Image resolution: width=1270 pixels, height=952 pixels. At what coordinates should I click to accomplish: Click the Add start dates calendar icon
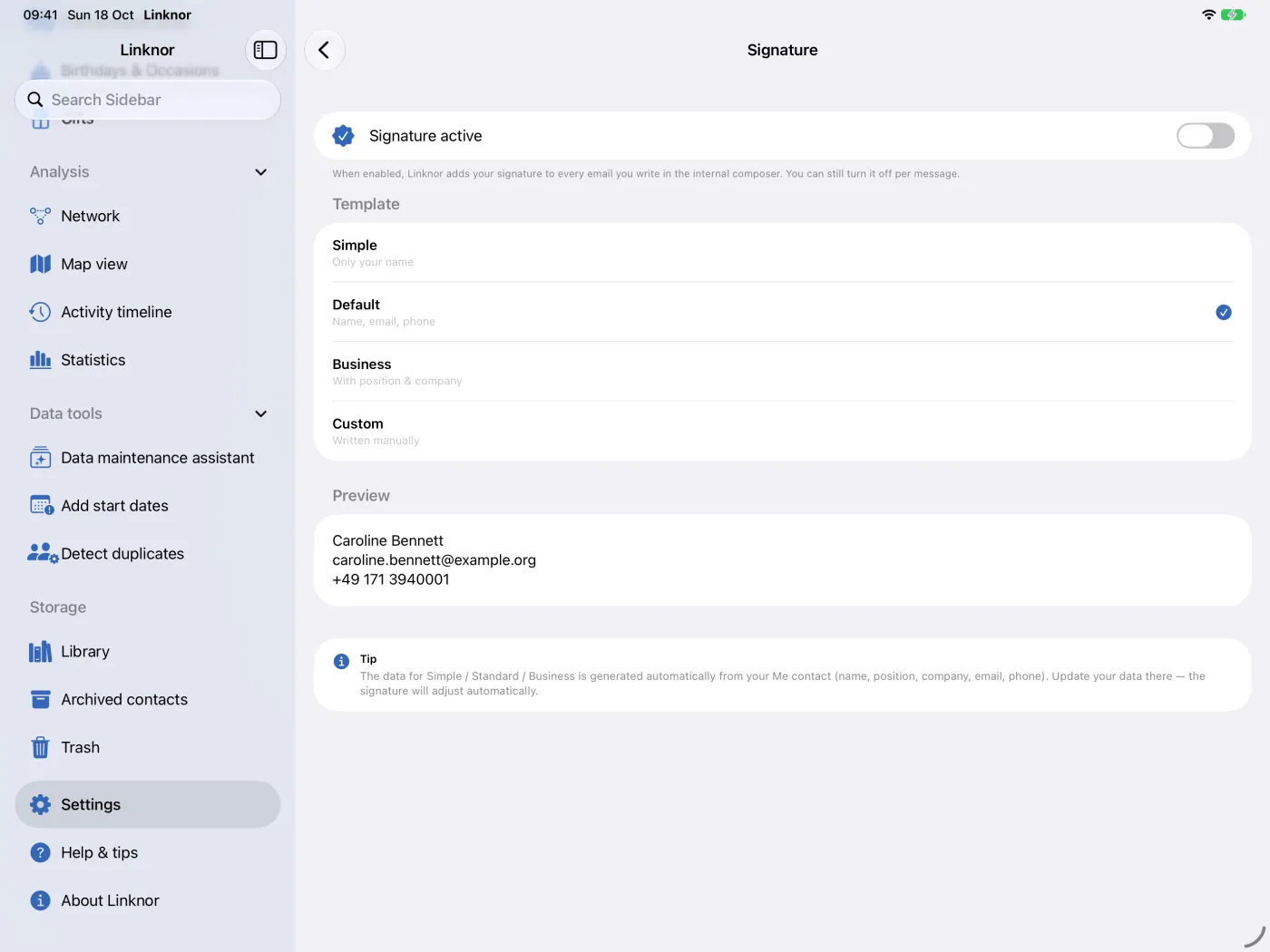point(41,506)
